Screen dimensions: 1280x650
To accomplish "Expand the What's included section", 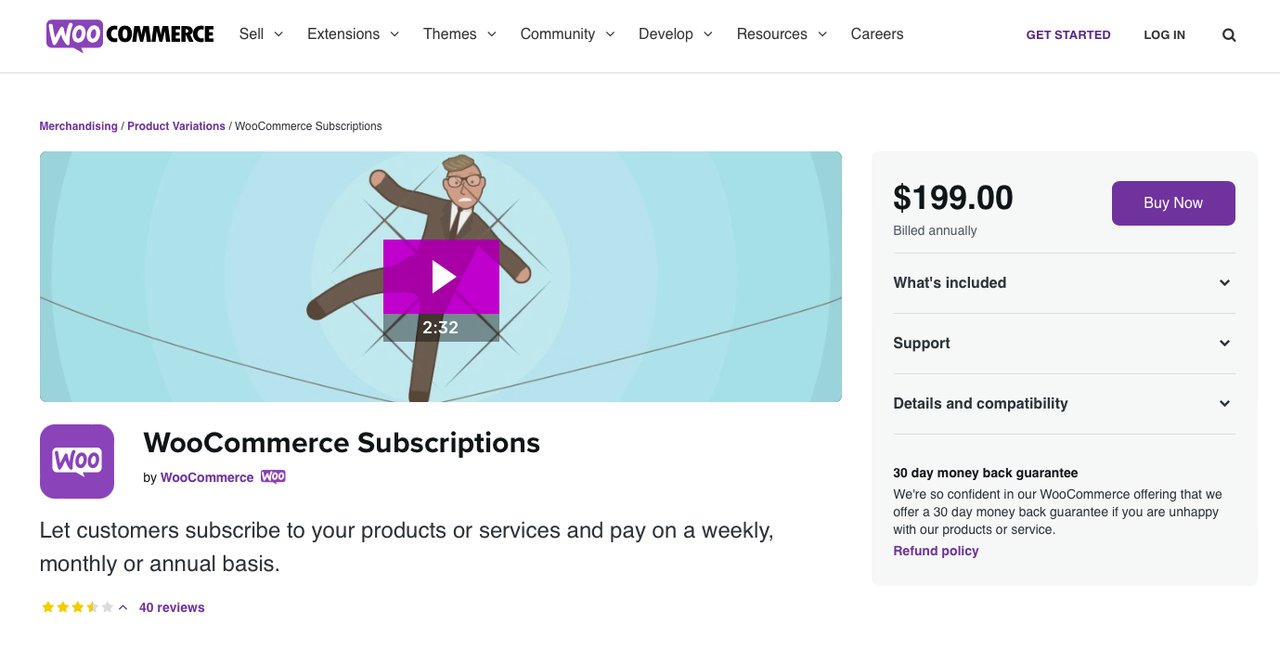I will coord(1063,283).
